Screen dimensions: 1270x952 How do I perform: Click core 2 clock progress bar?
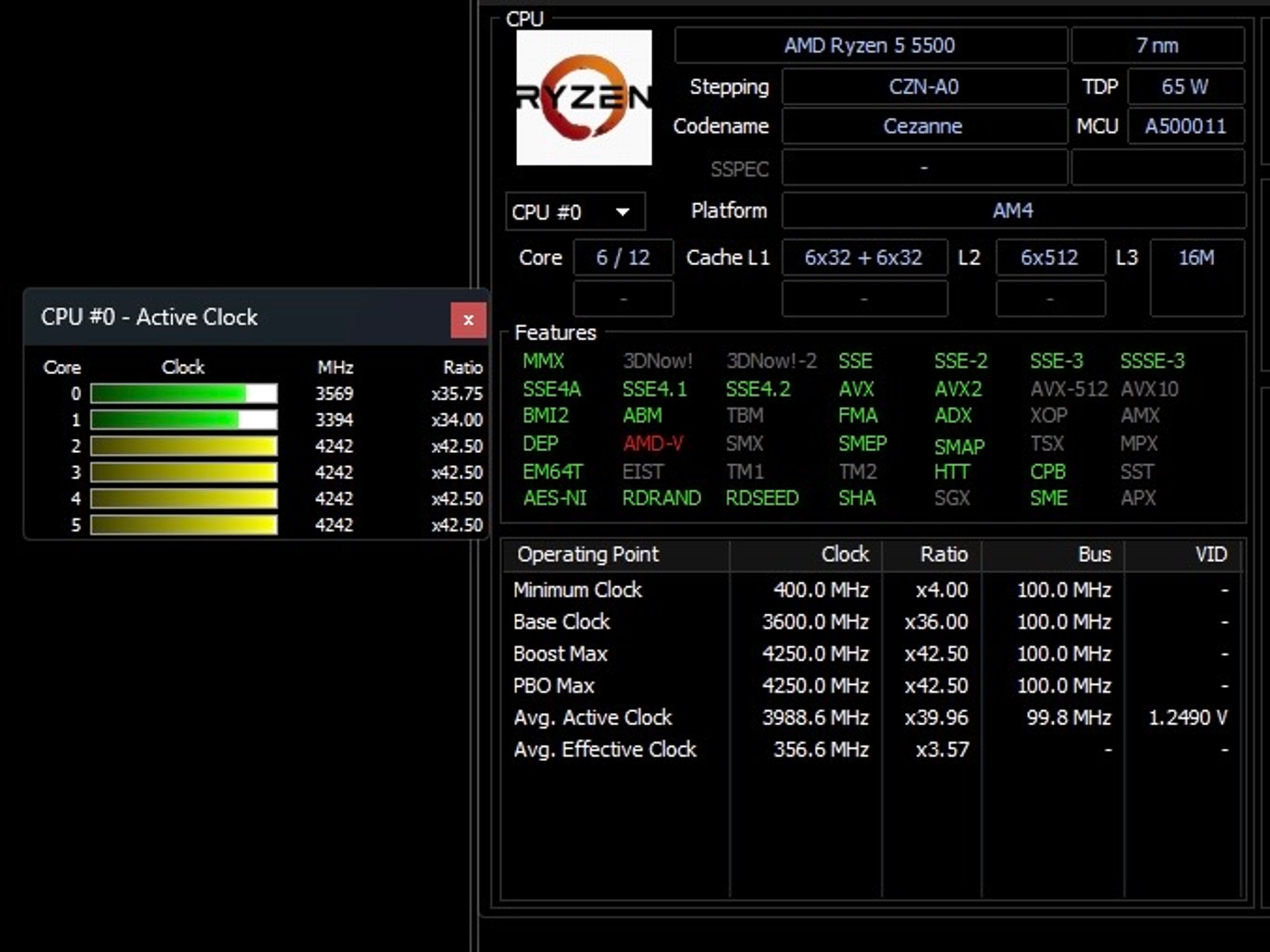[184, 446]
